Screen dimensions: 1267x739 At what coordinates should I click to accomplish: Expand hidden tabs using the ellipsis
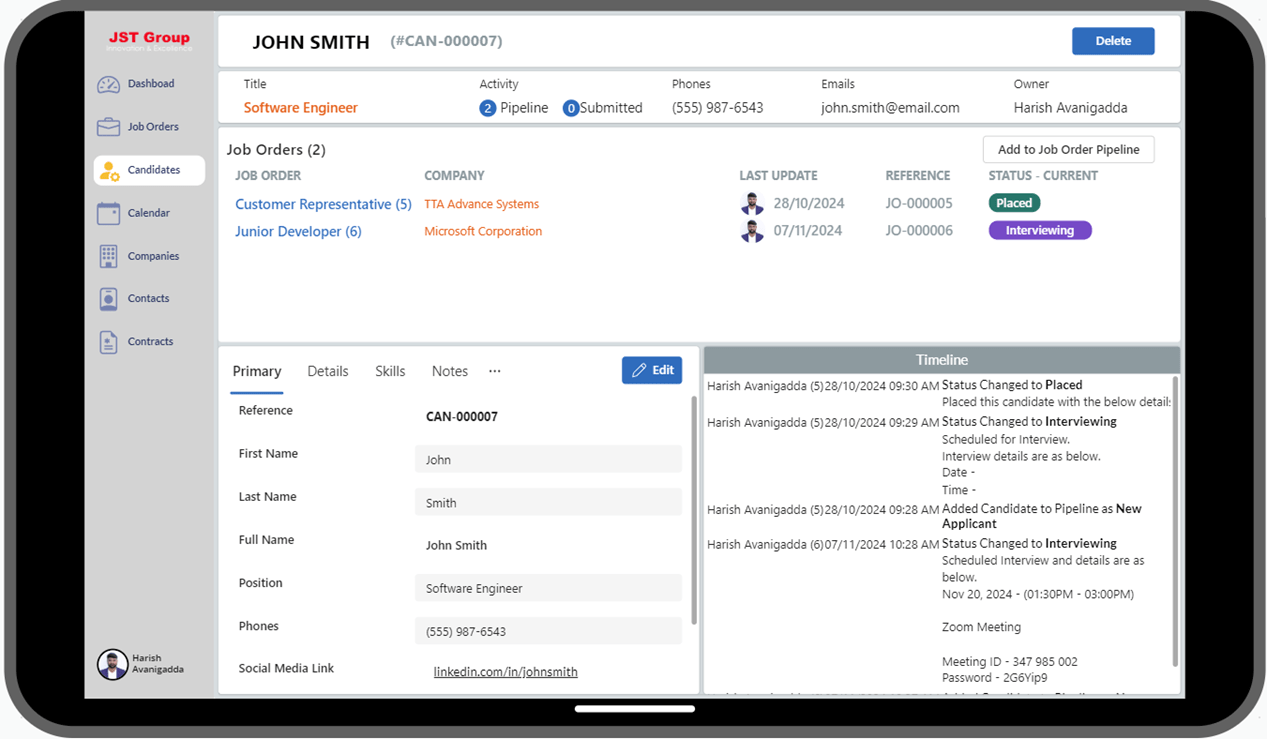tap(494, 371)
